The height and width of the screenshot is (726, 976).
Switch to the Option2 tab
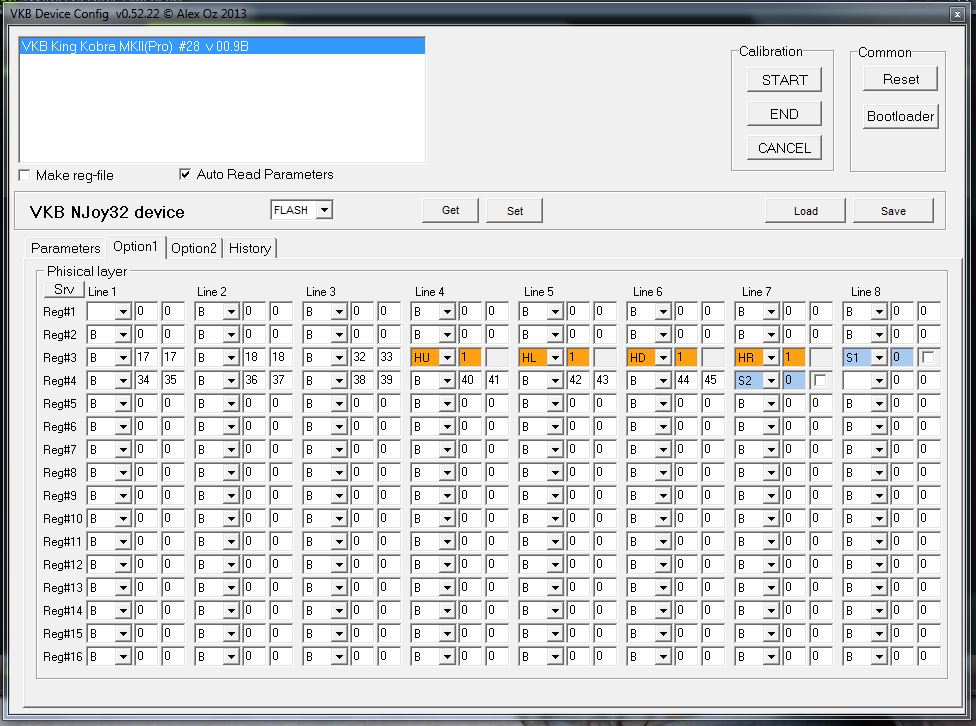(x=194, y=248)
